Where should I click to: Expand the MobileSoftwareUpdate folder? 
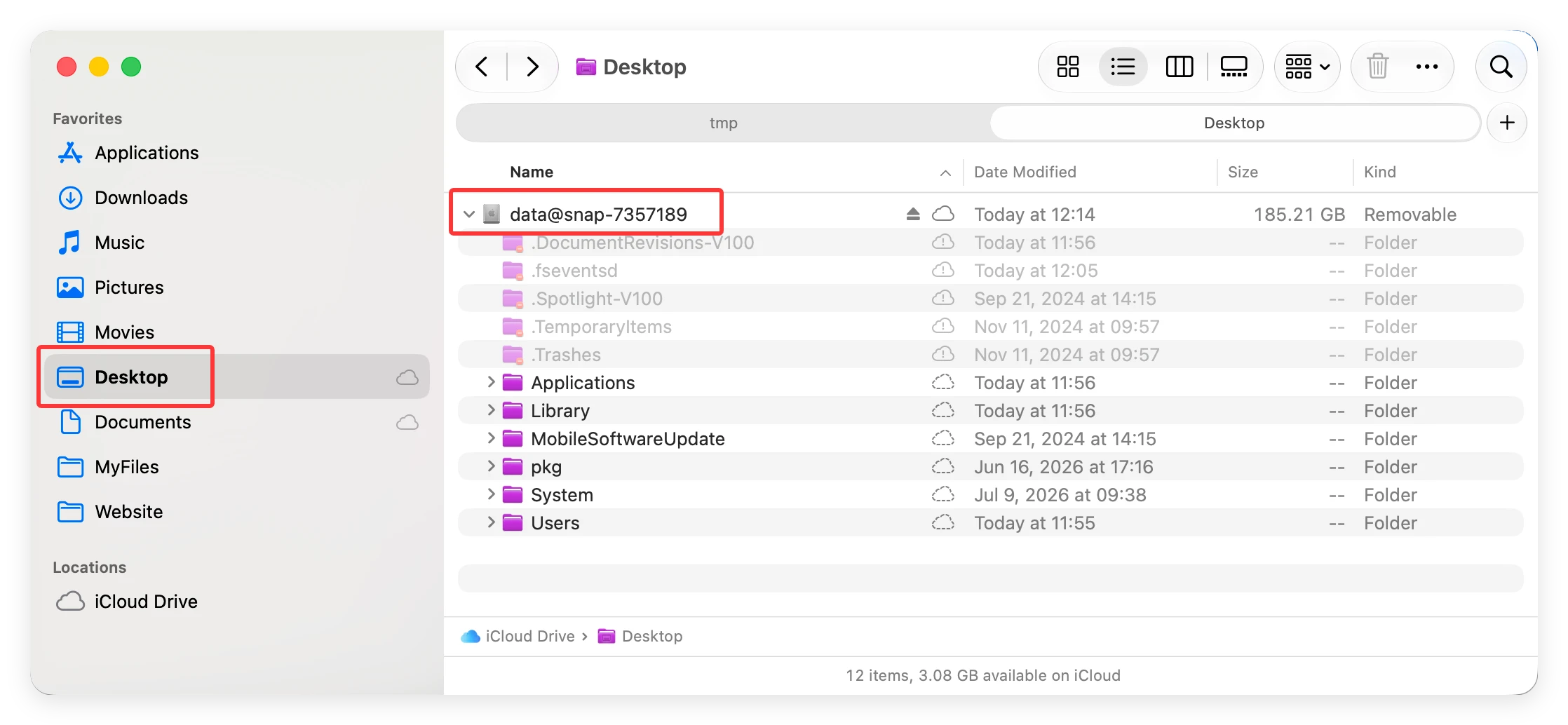[x=491, y=438]
